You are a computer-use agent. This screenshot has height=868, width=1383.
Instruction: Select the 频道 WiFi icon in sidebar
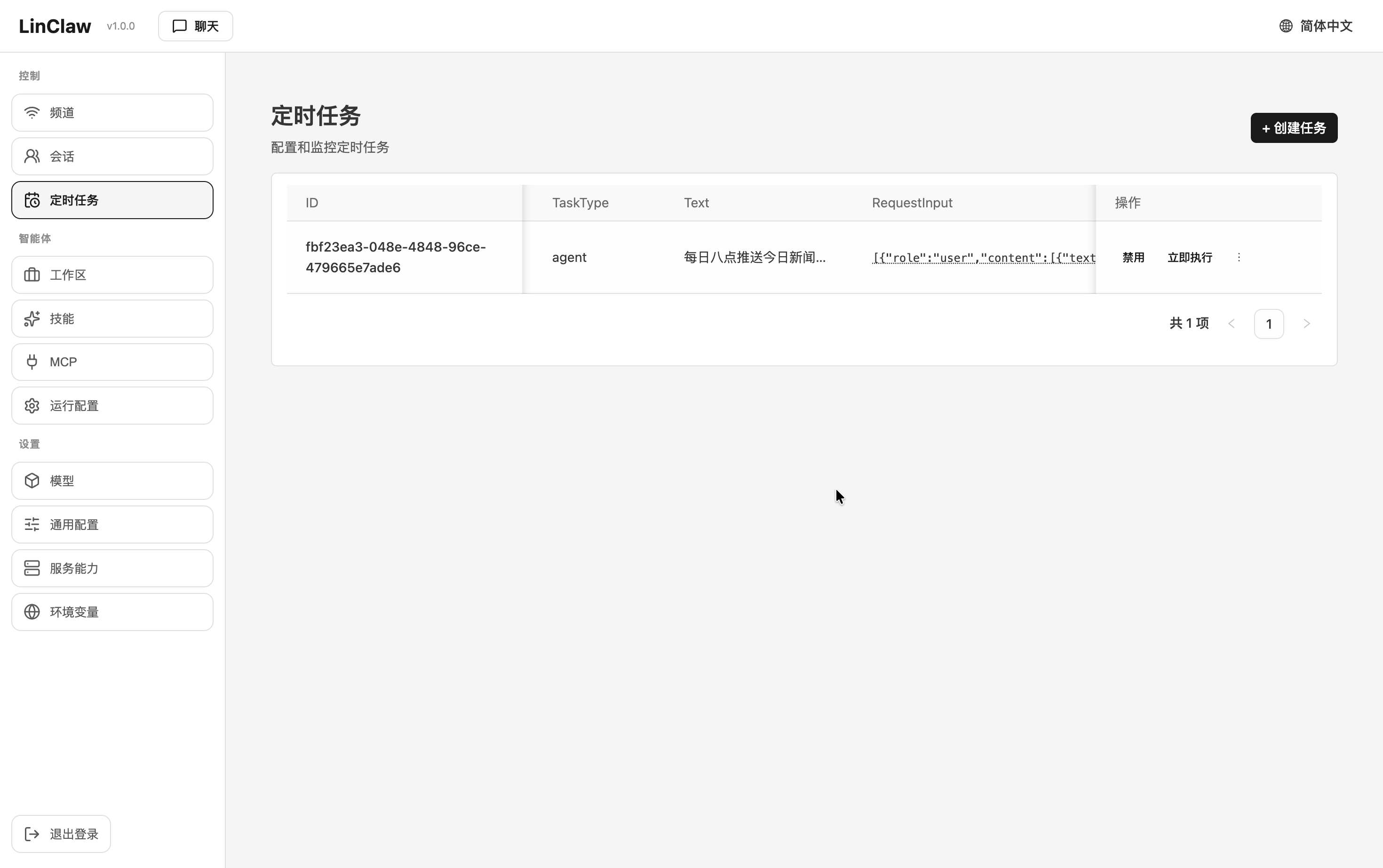[x=32, y=112]
